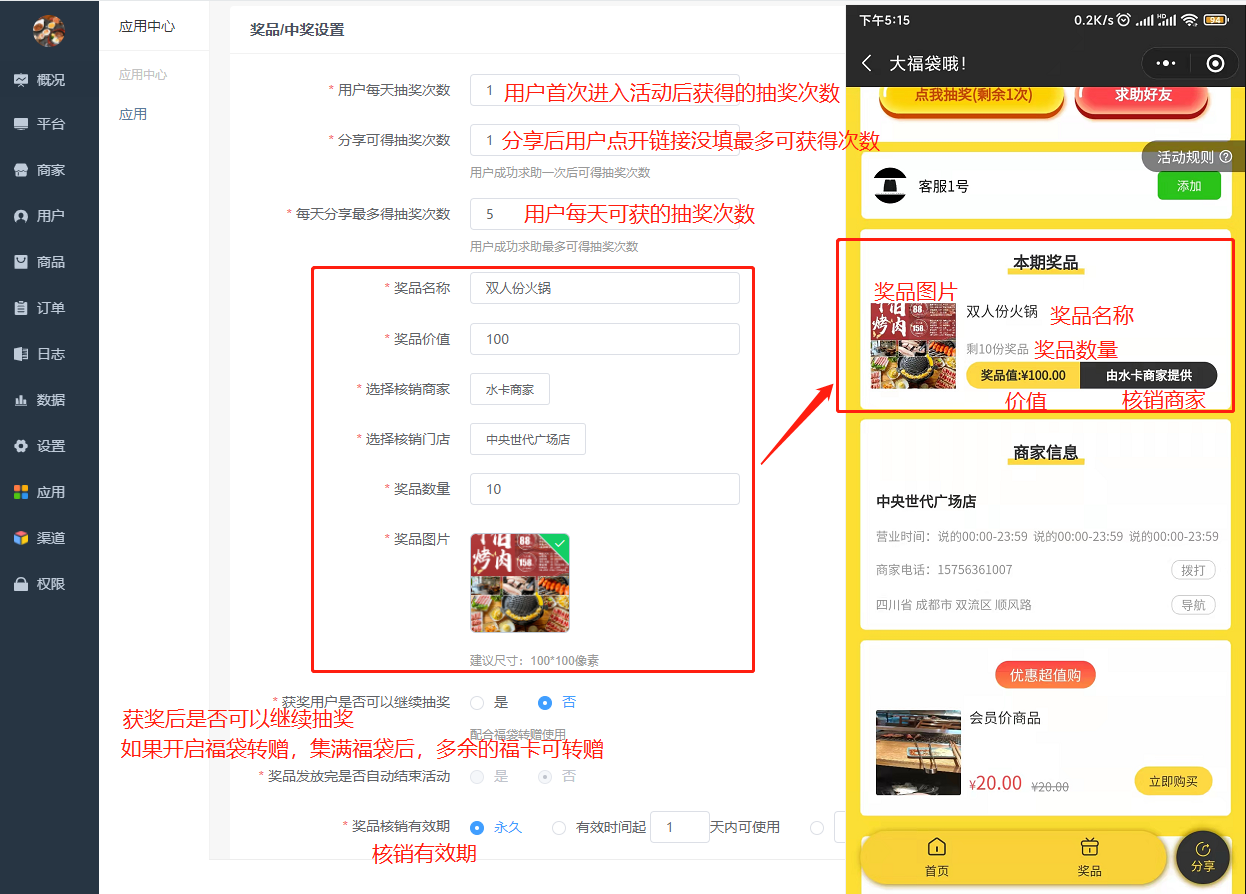Click the round avatar logo atop the sidebar
The height and width of the screenshot is (894, 1246).
(48, 31)
